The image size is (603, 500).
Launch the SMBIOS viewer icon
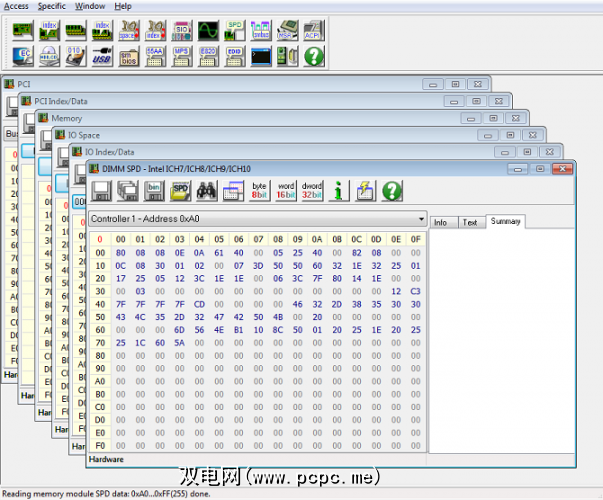click(x=128, y=55)
